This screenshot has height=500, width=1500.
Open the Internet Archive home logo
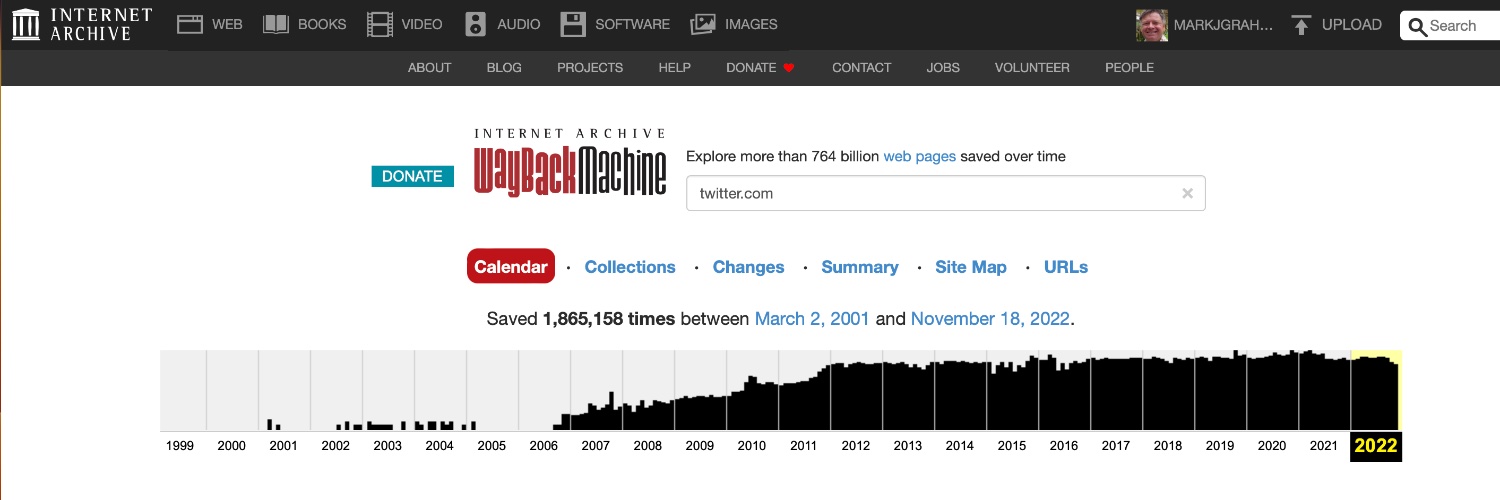(82, 24)
